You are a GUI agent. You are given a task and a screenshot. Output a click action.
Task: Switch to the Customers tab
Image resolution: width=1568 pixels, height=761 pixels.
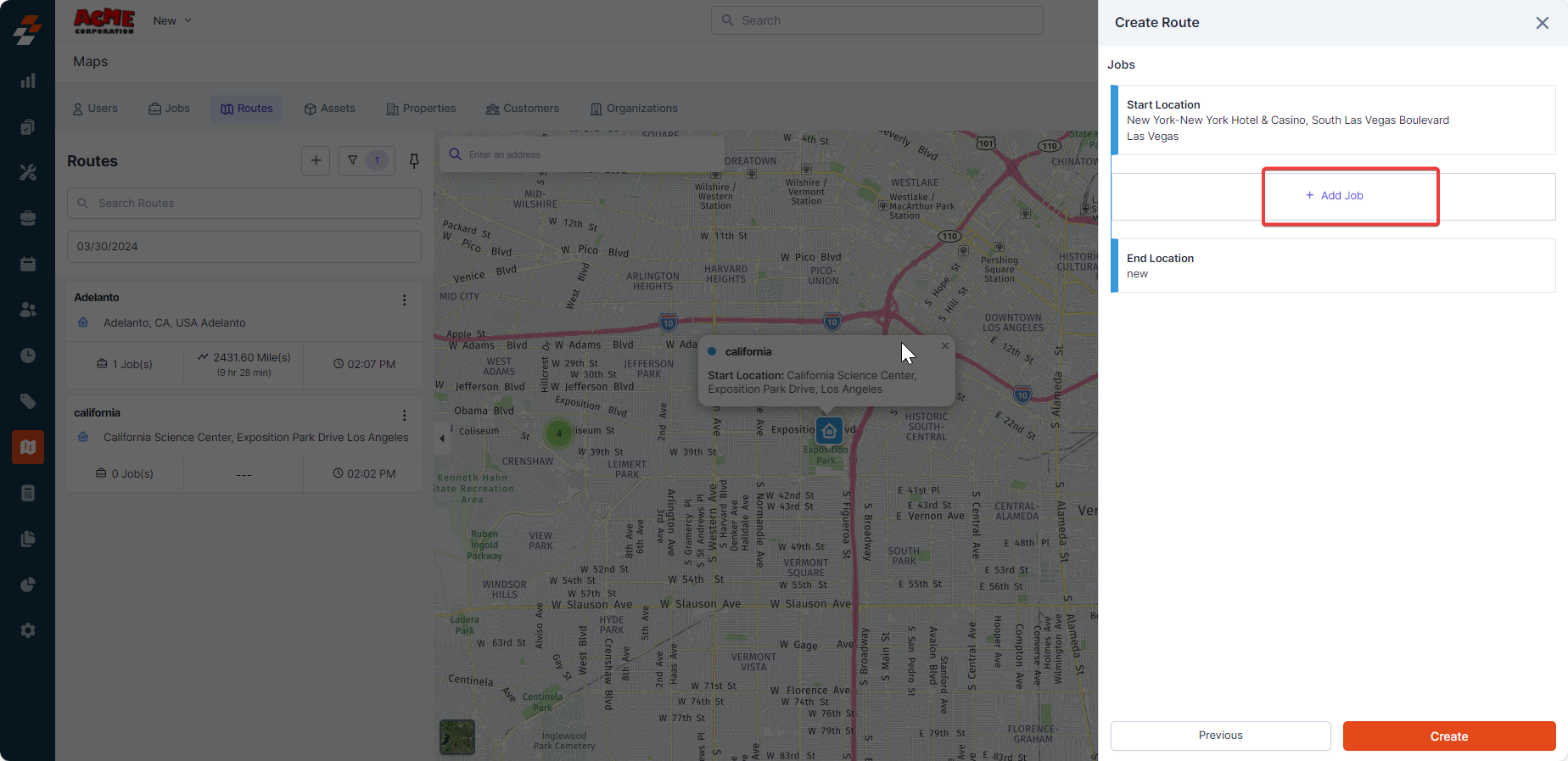click(x=523, y=109)
